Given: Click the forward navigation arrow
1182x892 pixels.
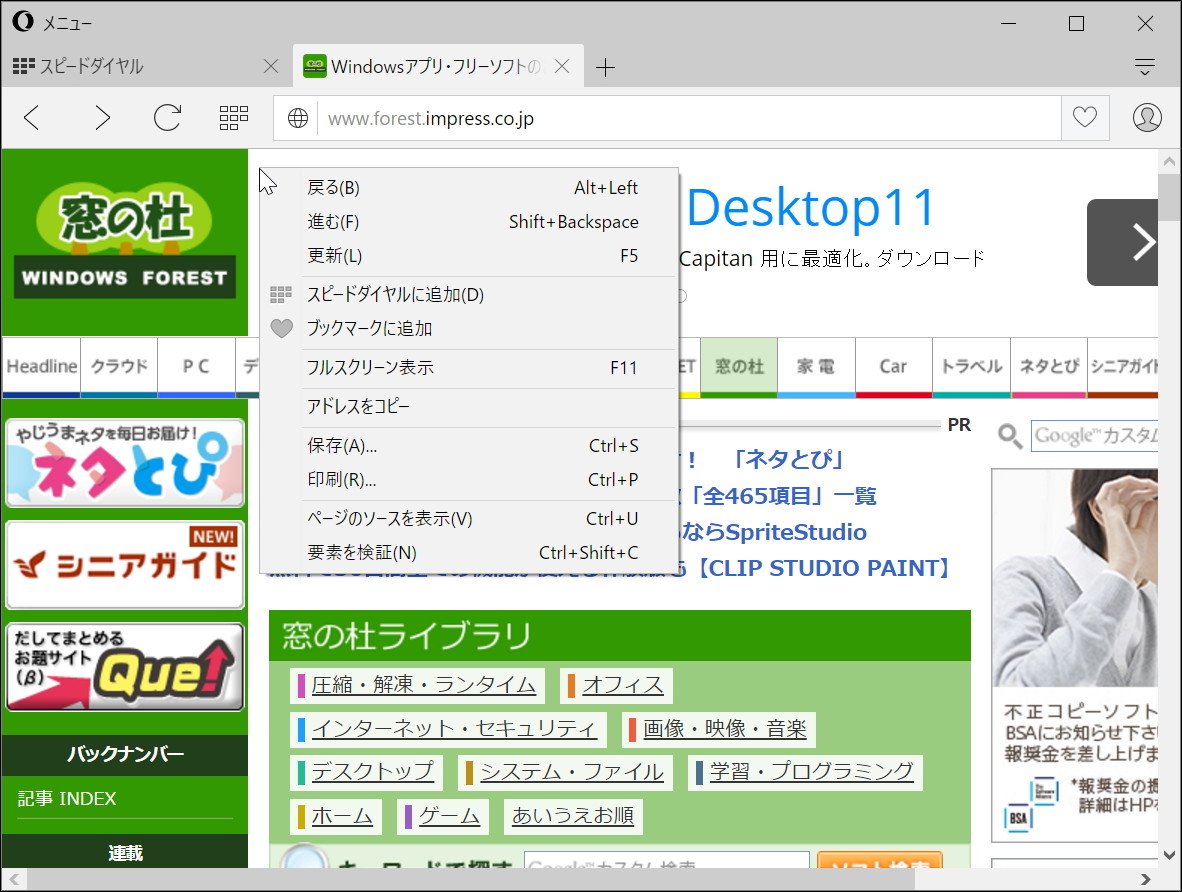Looking at the screenshot, I should [x=101, y=117].
